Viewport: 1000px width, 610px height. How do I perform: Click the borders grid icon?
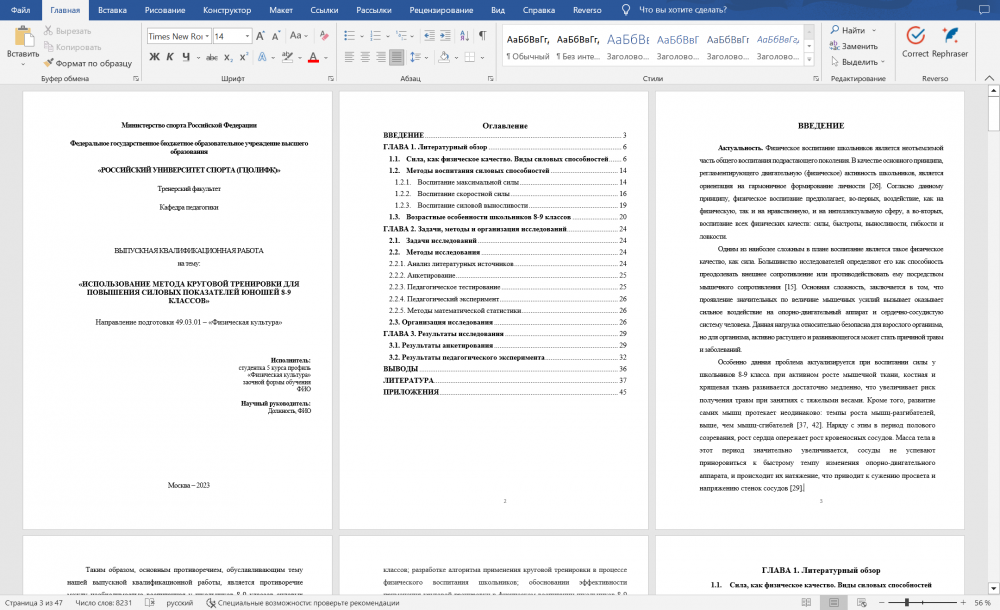pyautogui.click(x=470, y=57)
